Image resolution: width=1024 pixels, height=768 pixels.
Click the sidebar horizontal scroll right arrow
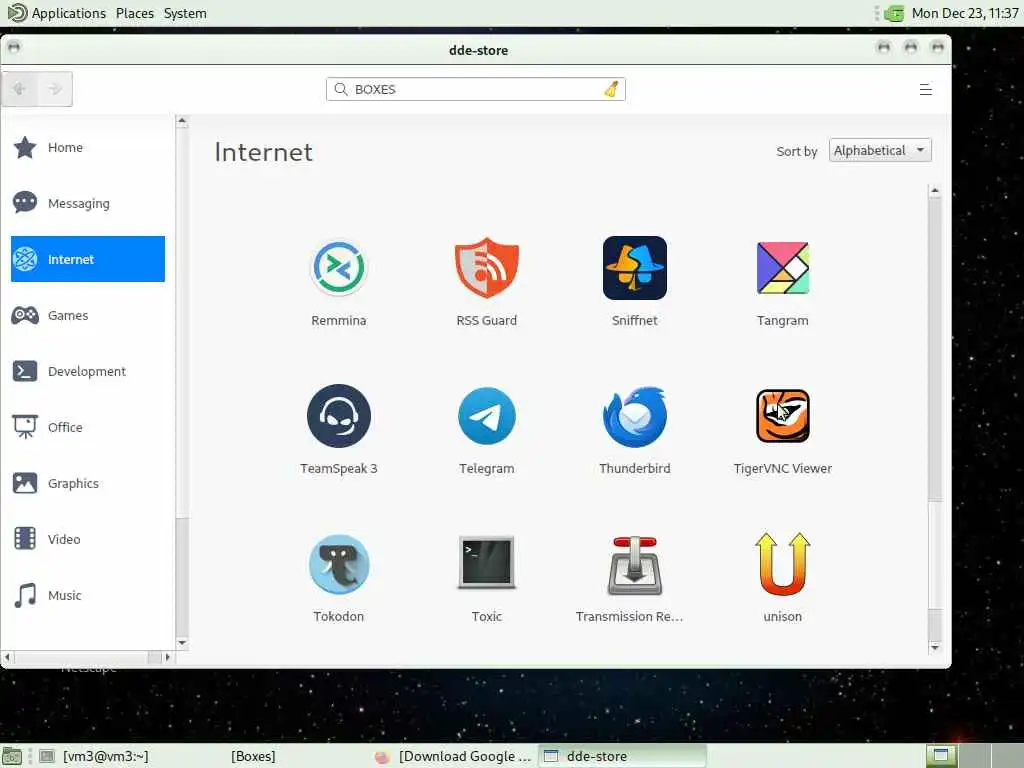(x=167, y=657)
